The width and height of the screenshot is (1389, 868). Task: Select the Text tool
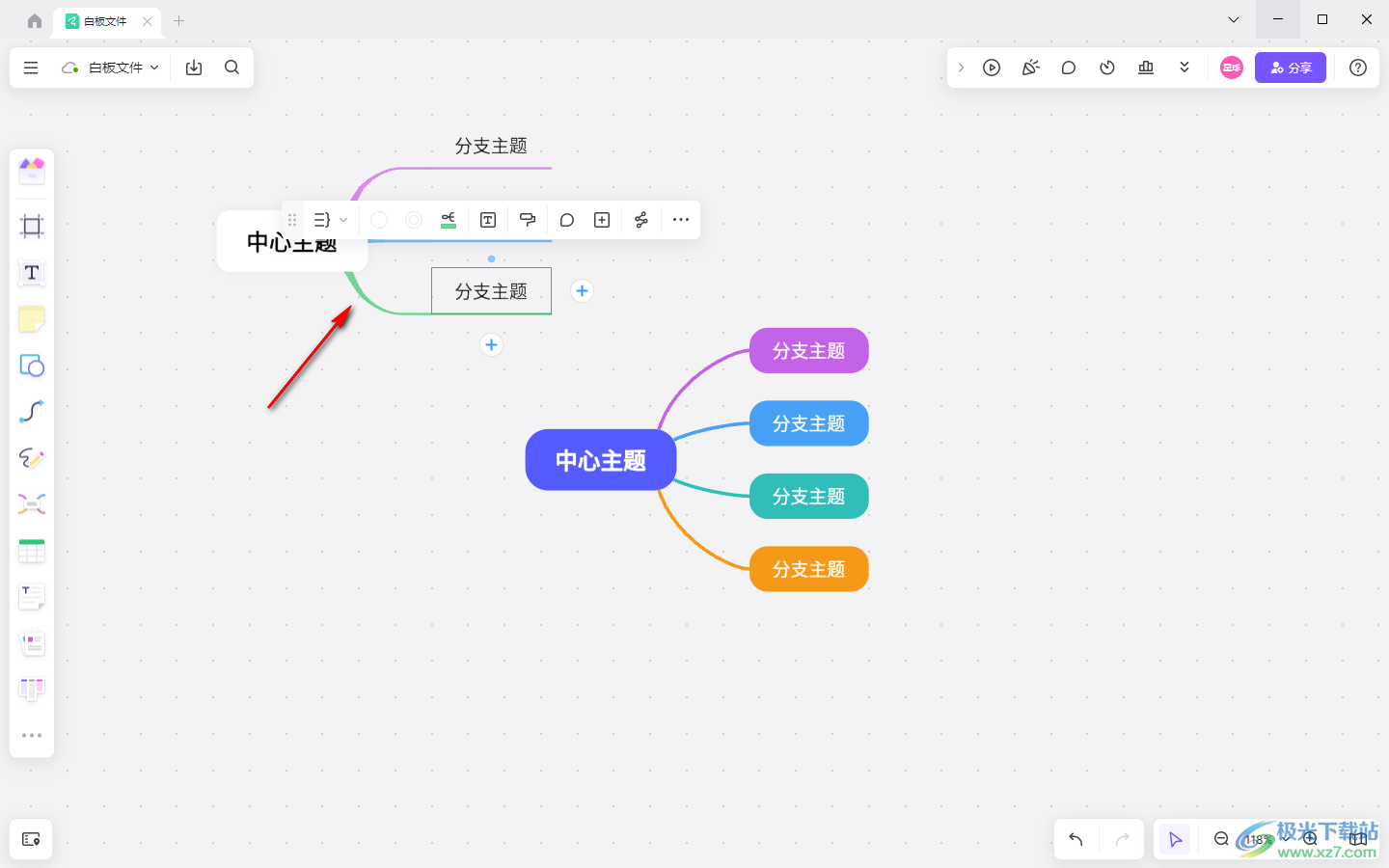coord(32,273)
